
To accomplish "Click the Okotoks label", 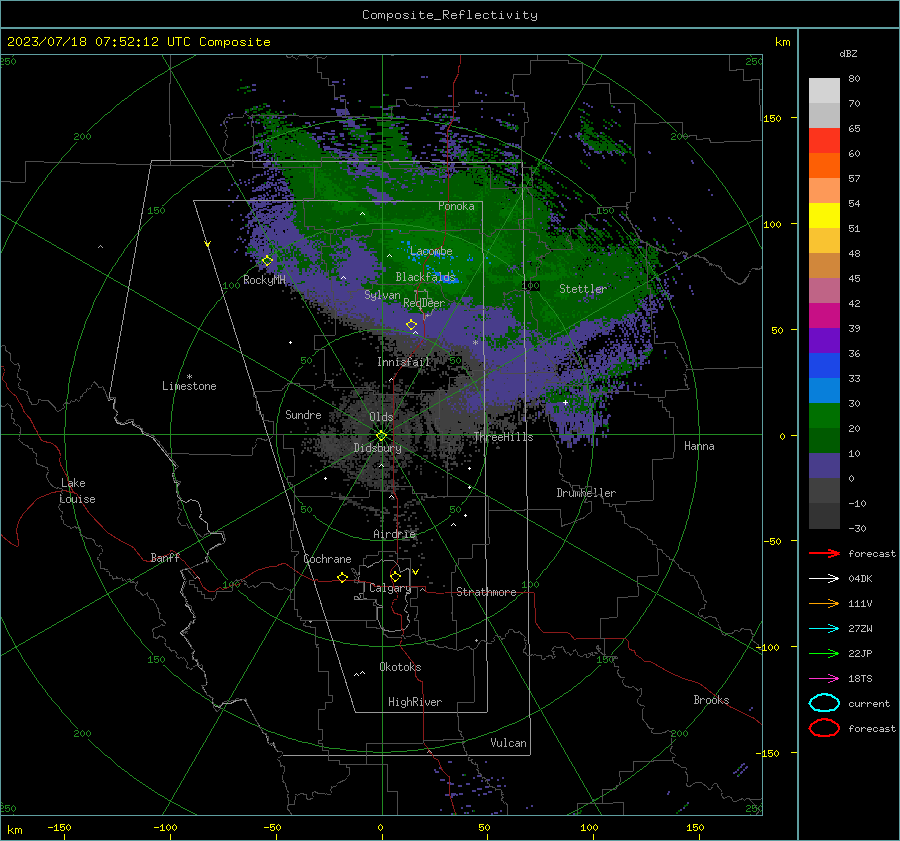I will [x=400, y=667].
